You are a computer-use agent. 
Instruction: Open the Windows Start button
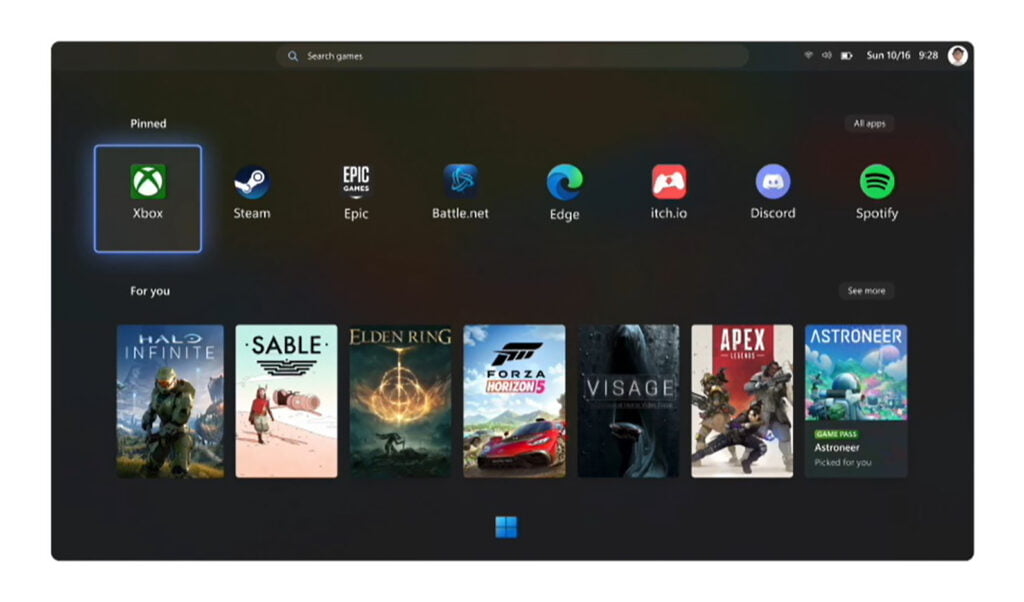[x=505, y=528]
